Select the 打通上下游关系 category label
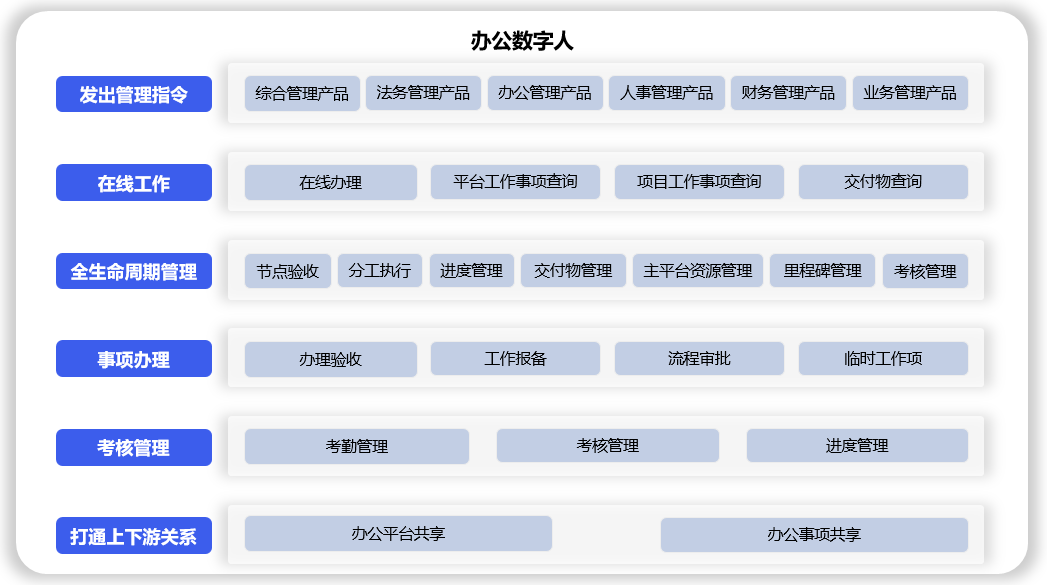Image resolution: width=1047 pixels, height=585 pixels. [134, 536]
